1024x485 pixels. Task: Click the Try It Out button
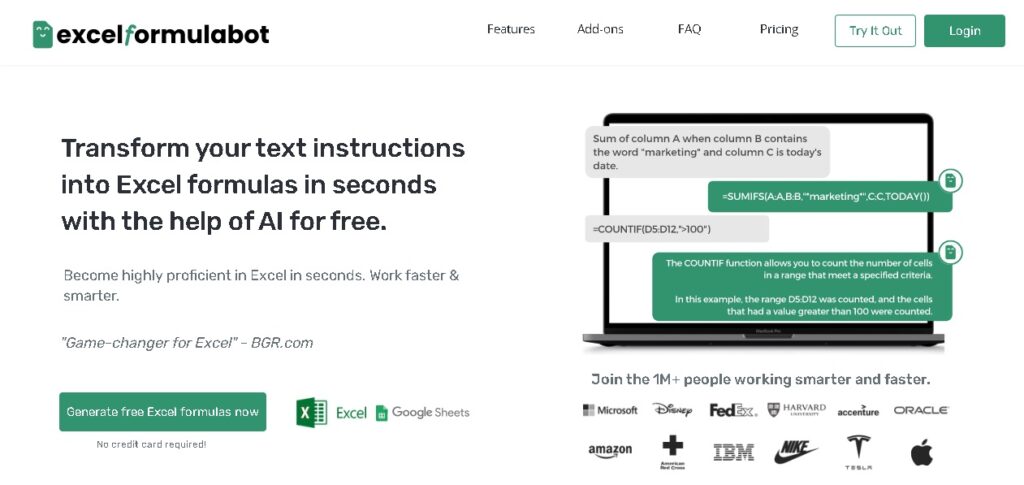click(x=875, y=31)
